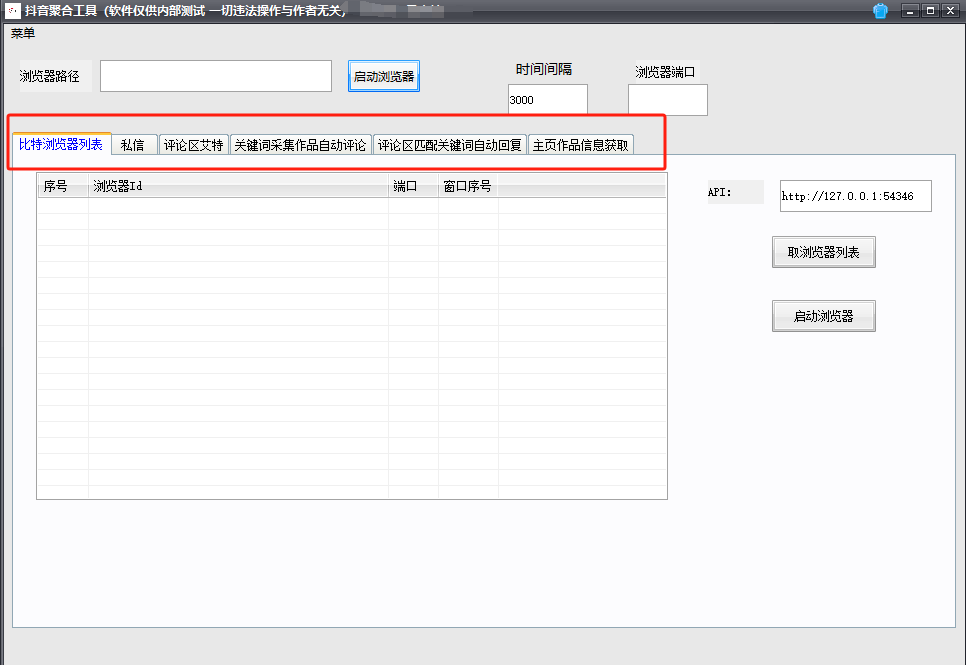This screenshot has width=966, height=665.
Task: Select the 关键词采集作品自动评论 tab
Action: click(x=301, y=145)
